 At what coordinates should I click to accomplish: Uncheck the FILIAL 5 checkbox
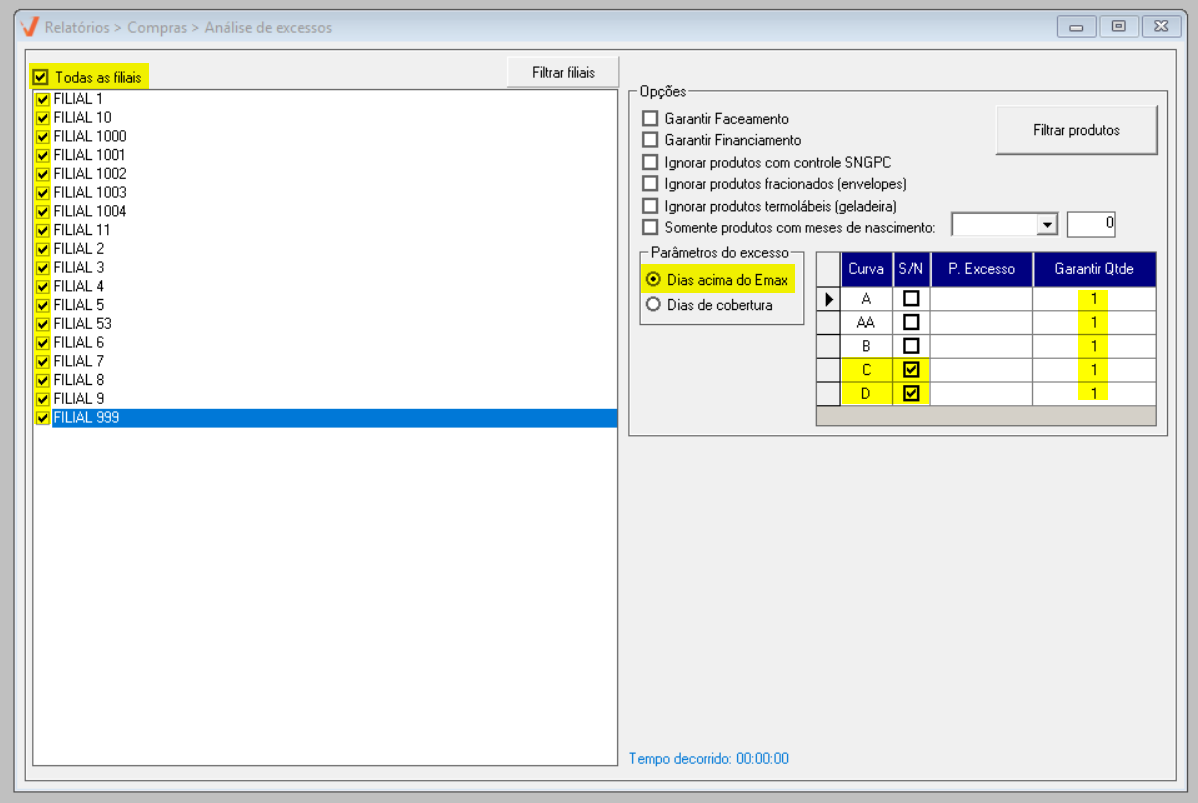[43, 305]
